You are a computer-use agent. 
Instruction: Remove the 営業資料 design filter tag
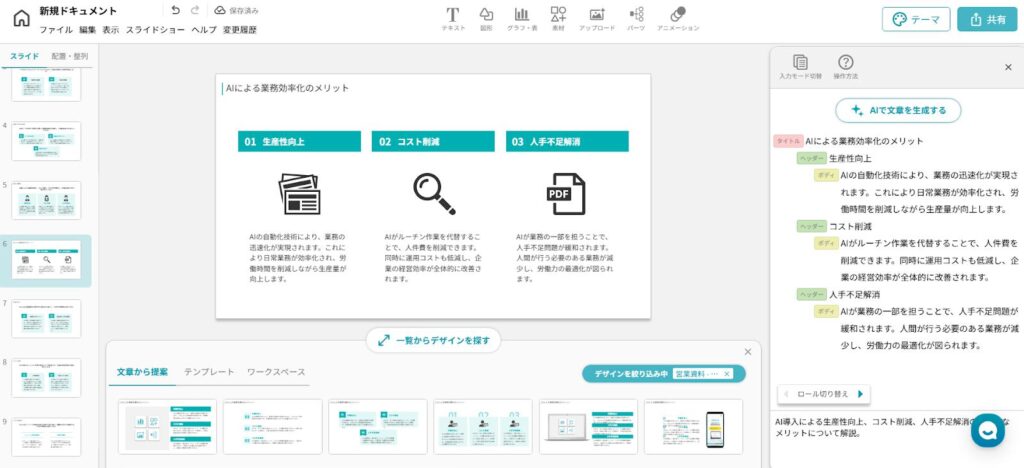tap(728, 373)
